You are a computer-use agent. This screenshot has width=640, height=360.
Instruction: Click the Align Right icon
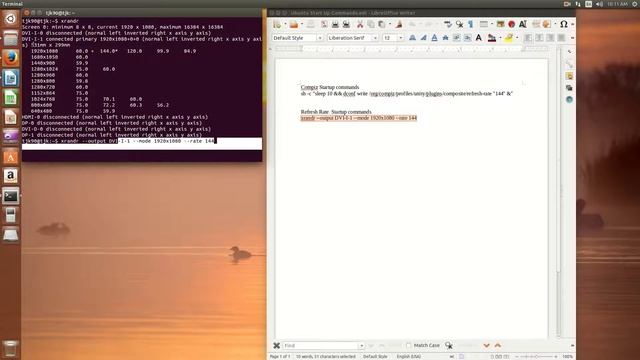click(x=550, y=38)
